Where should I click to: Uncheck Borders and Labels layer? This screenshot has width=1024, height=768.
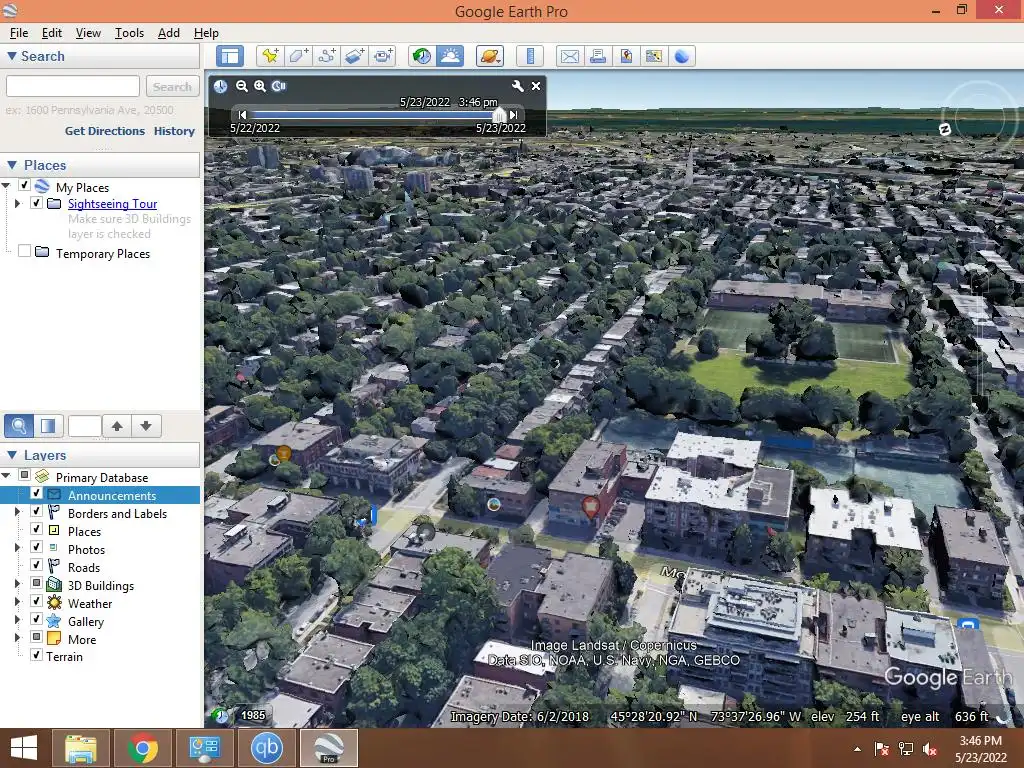tap(37, 511)
